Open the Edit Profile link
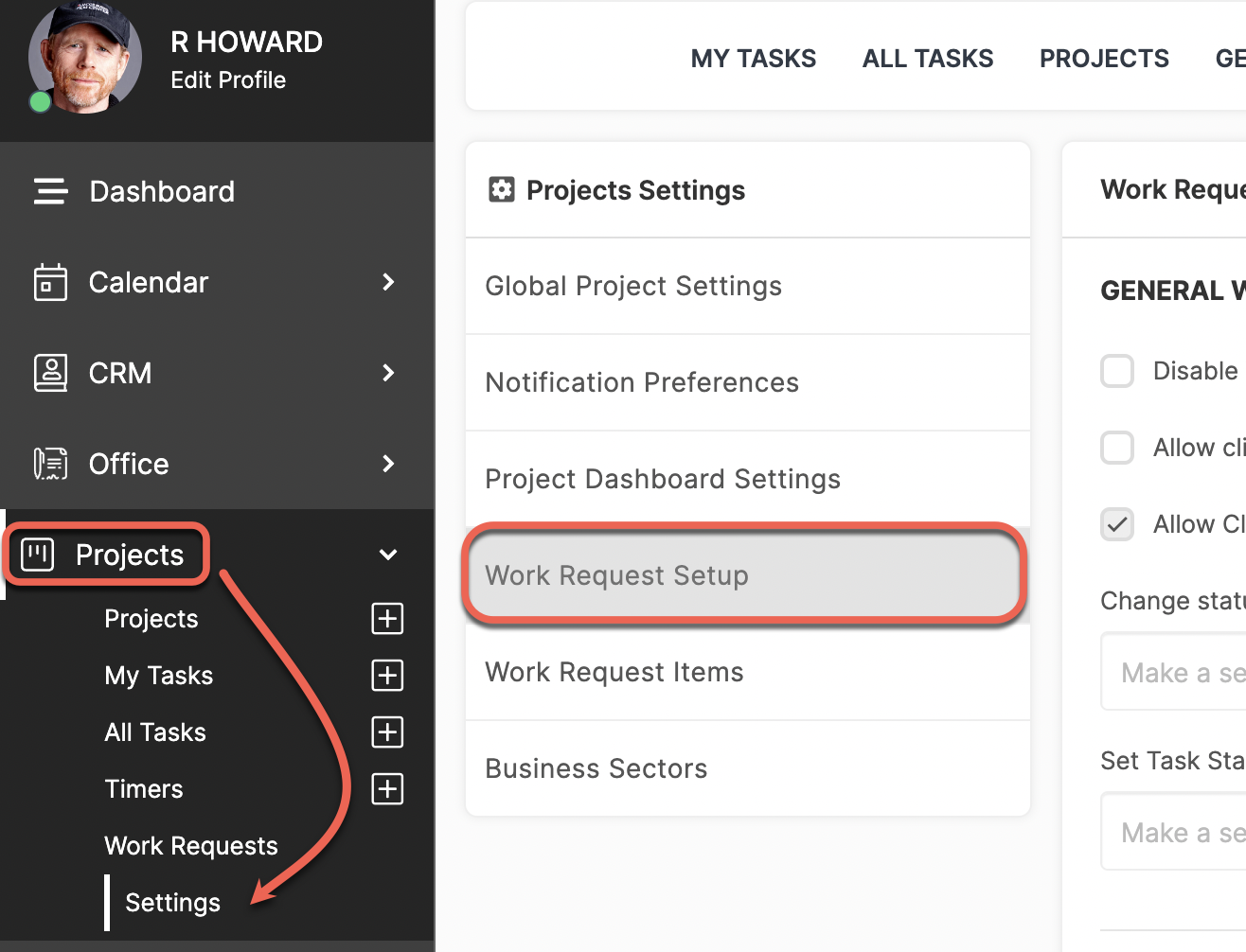1246x952 pixels. pyautogui.click(x=228, y=80)
